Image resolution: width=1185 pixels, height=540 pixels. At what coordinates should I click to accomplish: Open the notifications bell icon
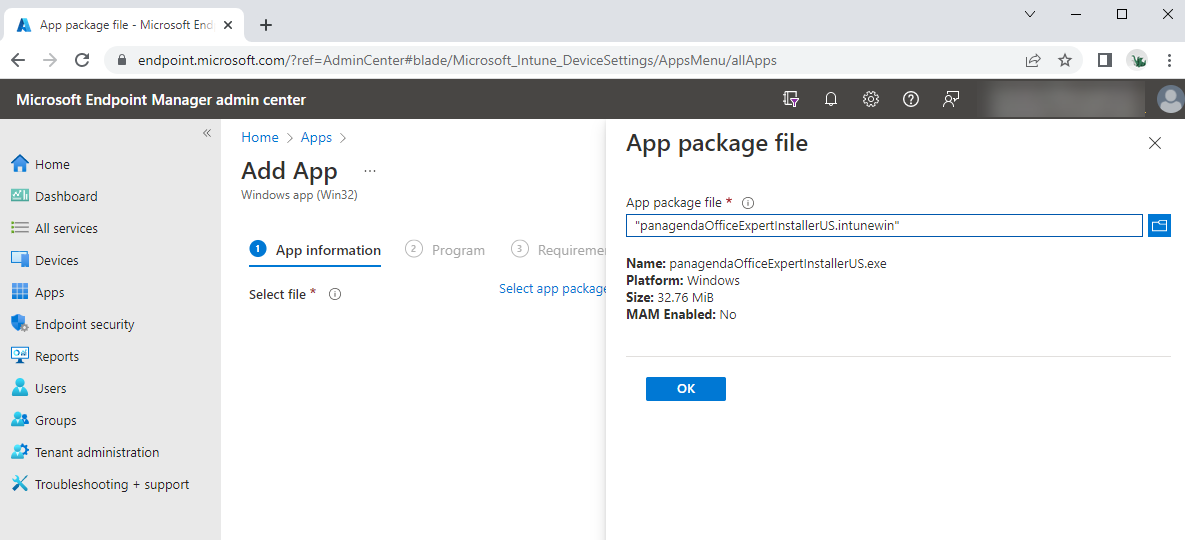[x=831, y=99]
